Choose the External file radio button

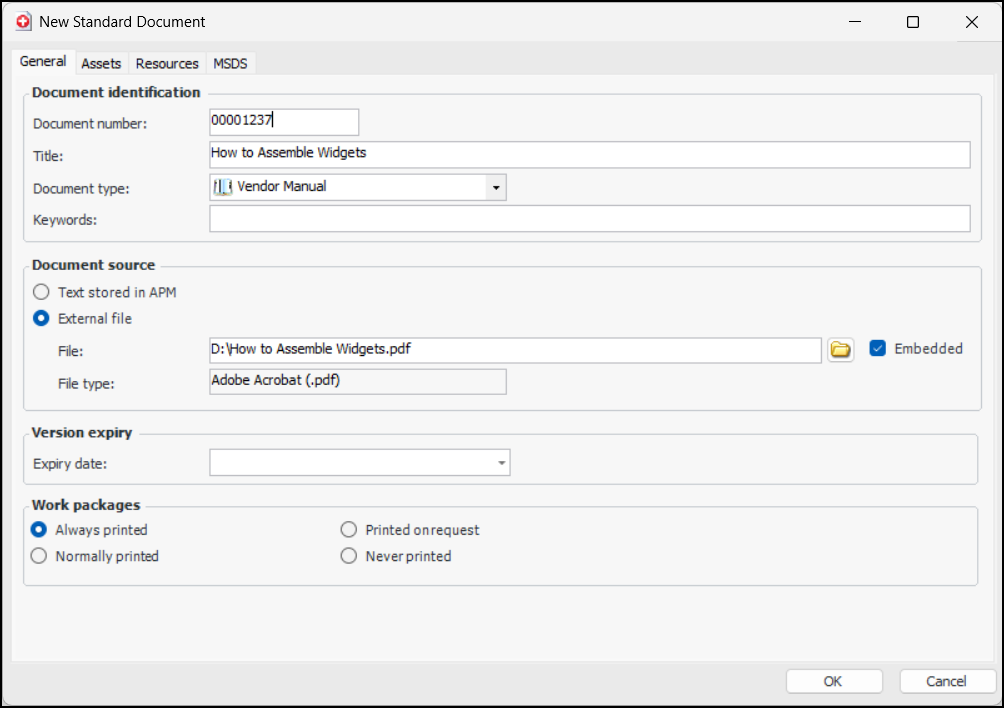tap(41, 318)
